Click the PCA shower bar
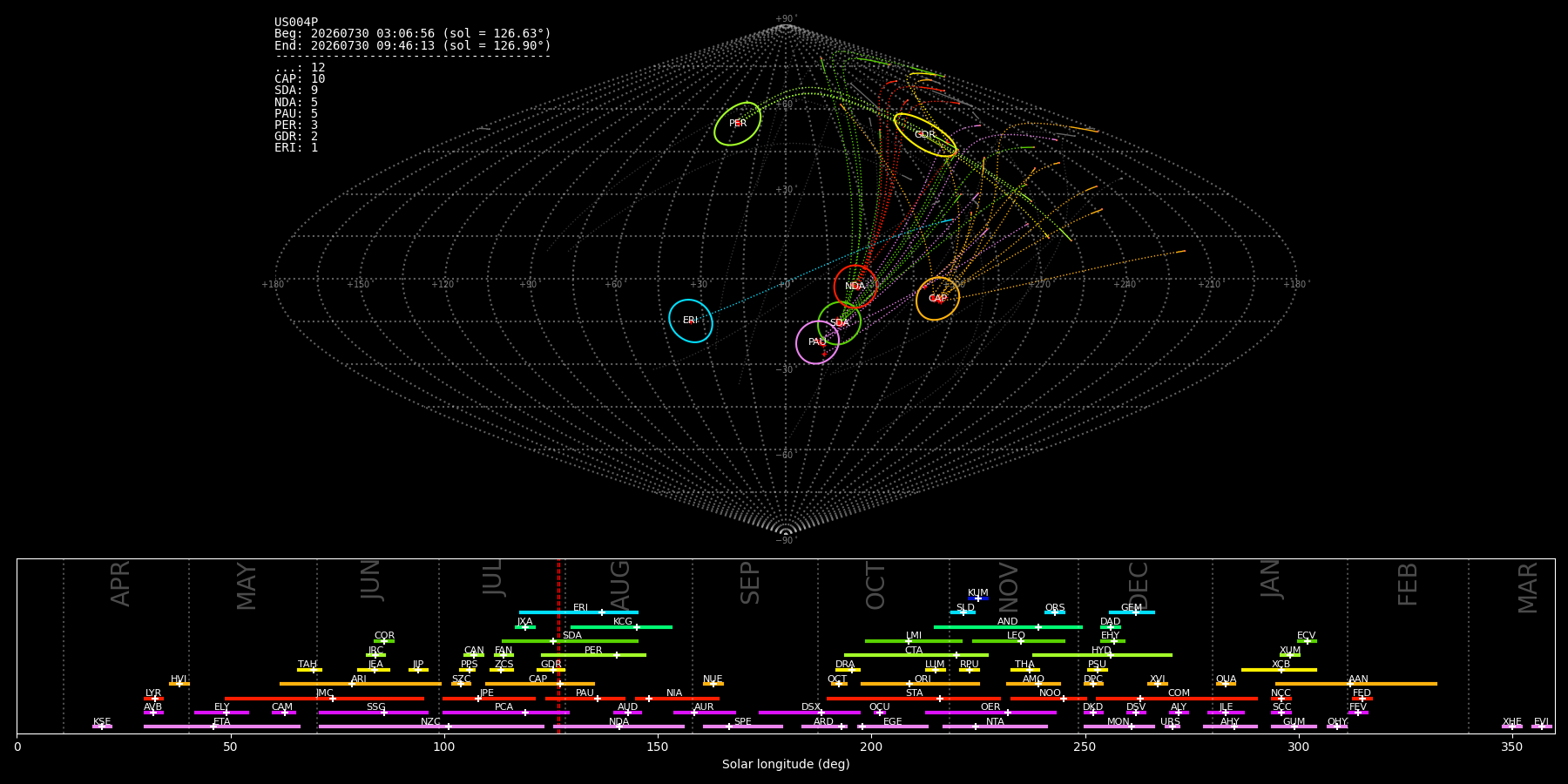 505,712
